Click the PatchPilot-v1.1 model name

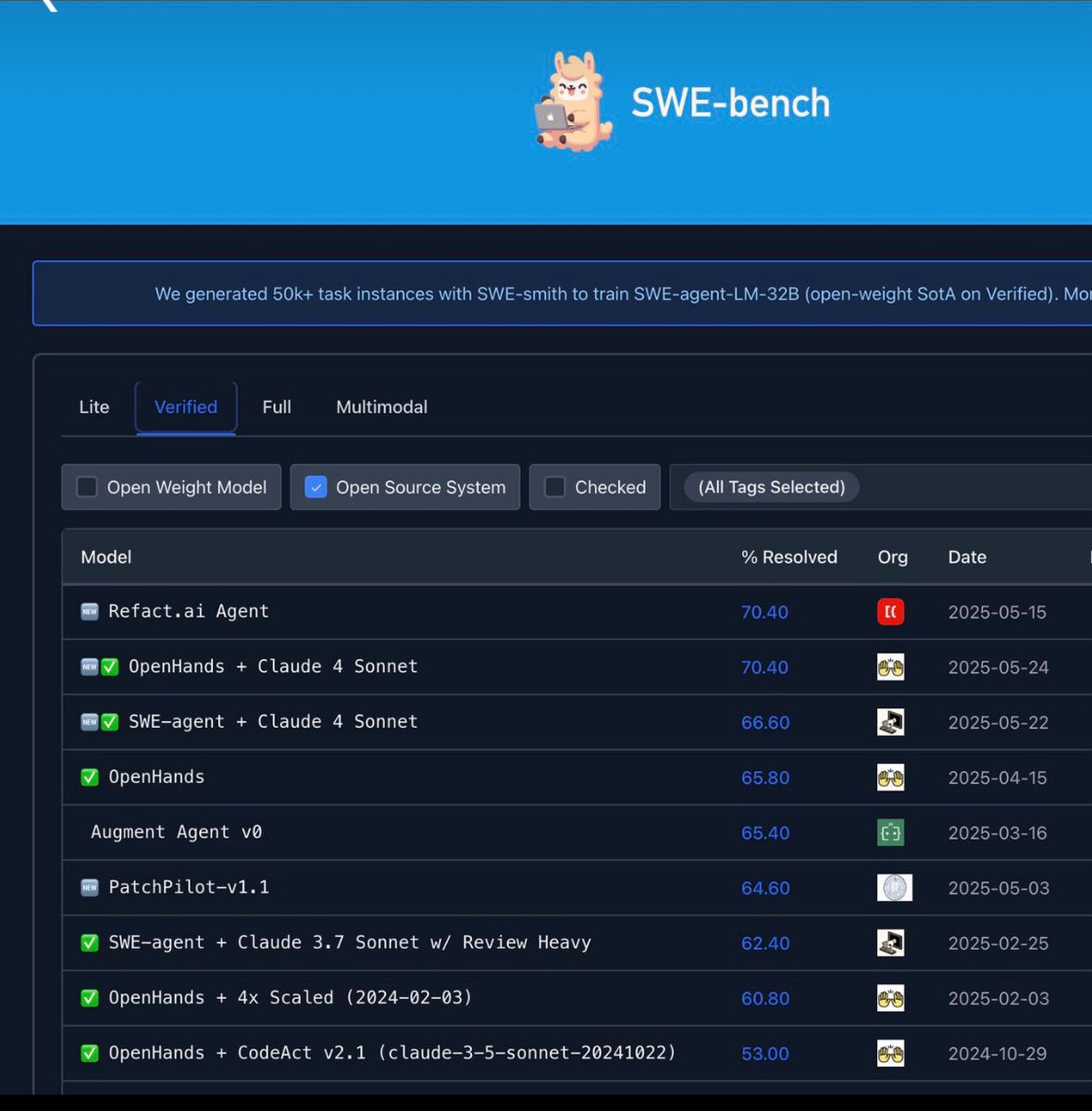(189, 887)
